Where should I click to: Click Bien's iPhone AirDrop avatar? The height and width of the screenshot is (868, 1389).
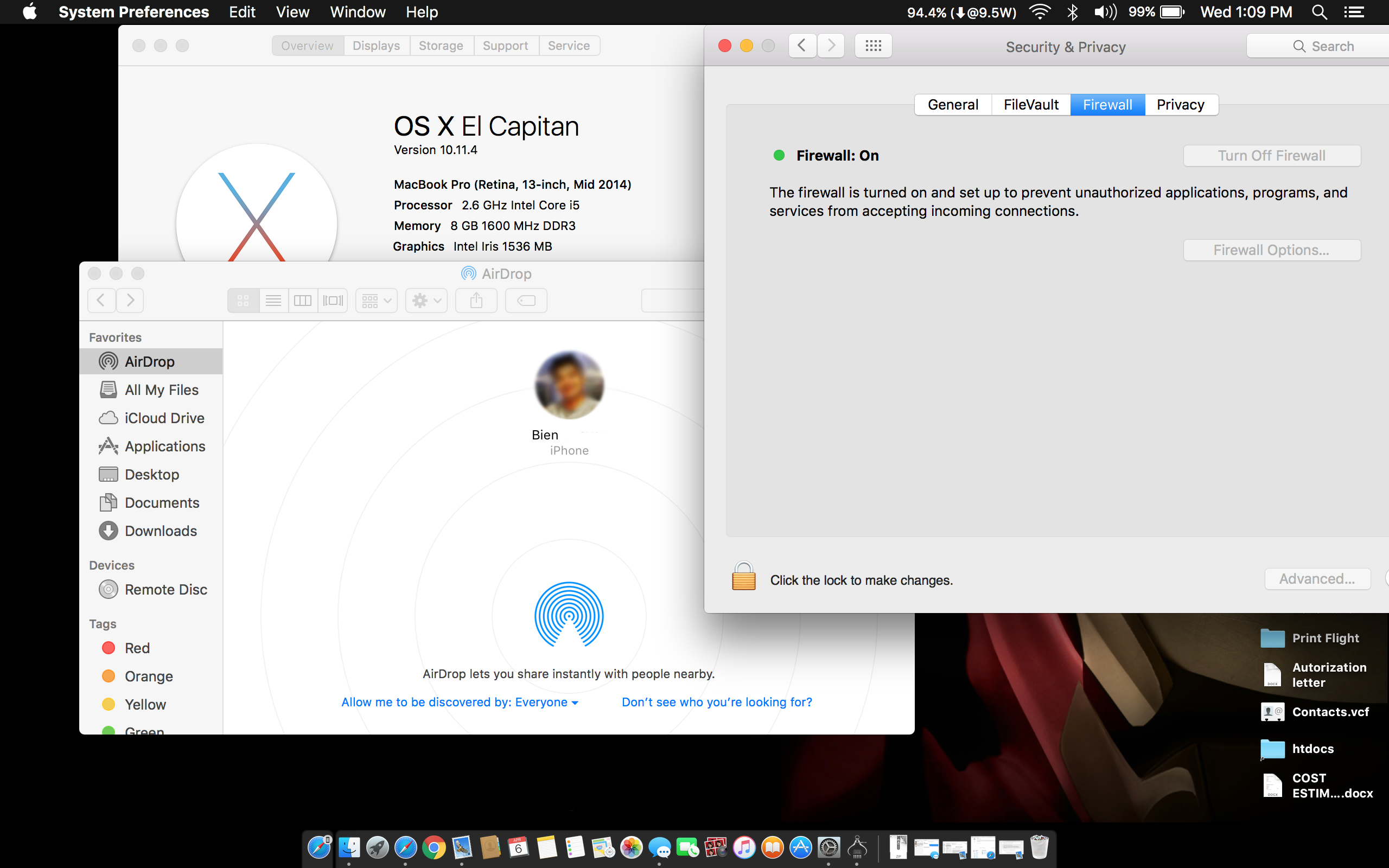point(569,385)
